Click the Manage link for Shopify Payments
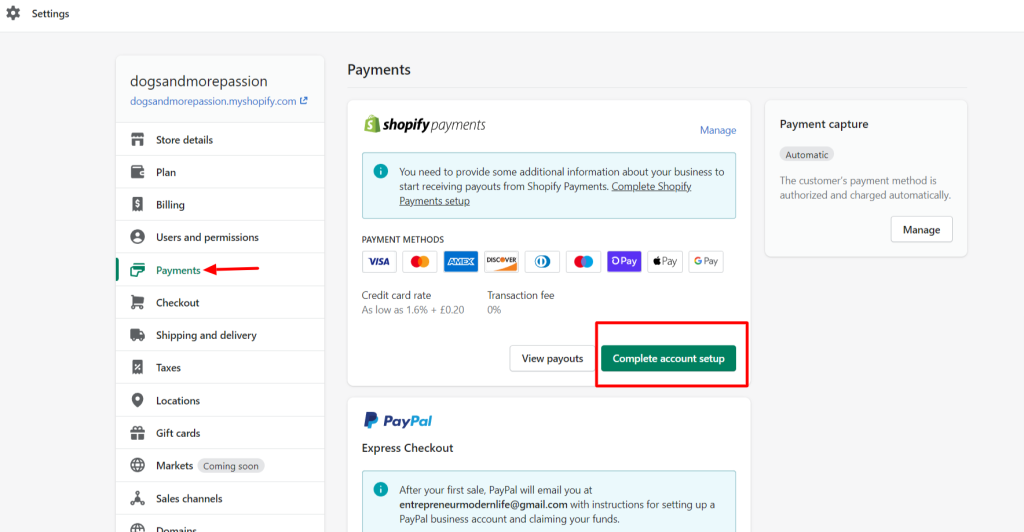Image resolution: width=1024 pixels, height=532 pixels. click(718, 130)
